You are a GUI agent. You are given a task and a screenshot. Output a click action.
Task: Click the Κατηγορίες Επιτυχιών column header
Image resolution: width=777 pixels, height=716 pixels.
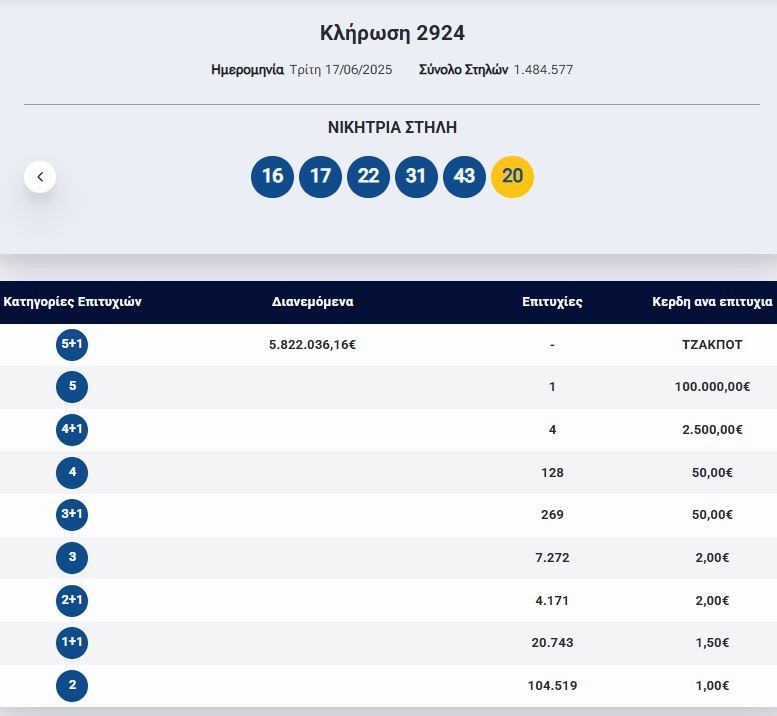73,302
